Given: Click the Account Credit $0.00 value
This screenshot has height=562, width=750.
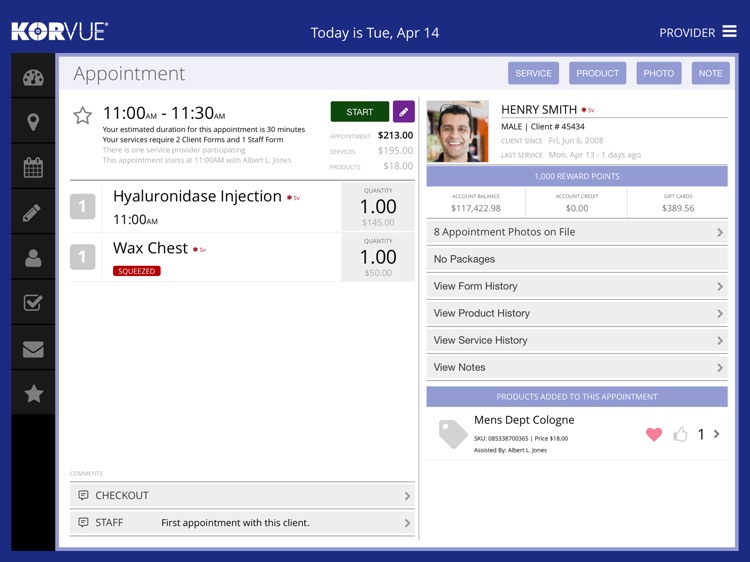Looking at the screenshot, I should pos(577,208).
